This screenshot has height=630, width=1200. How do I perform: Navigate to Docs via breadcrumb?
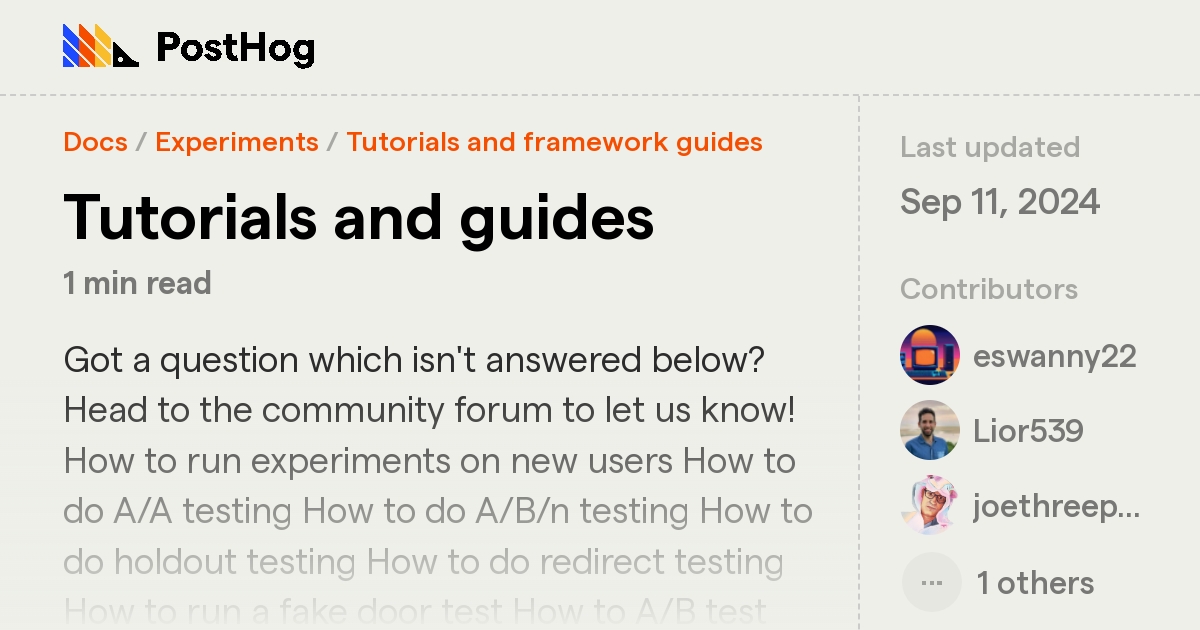pyautogui.click(x=95, y=141)
